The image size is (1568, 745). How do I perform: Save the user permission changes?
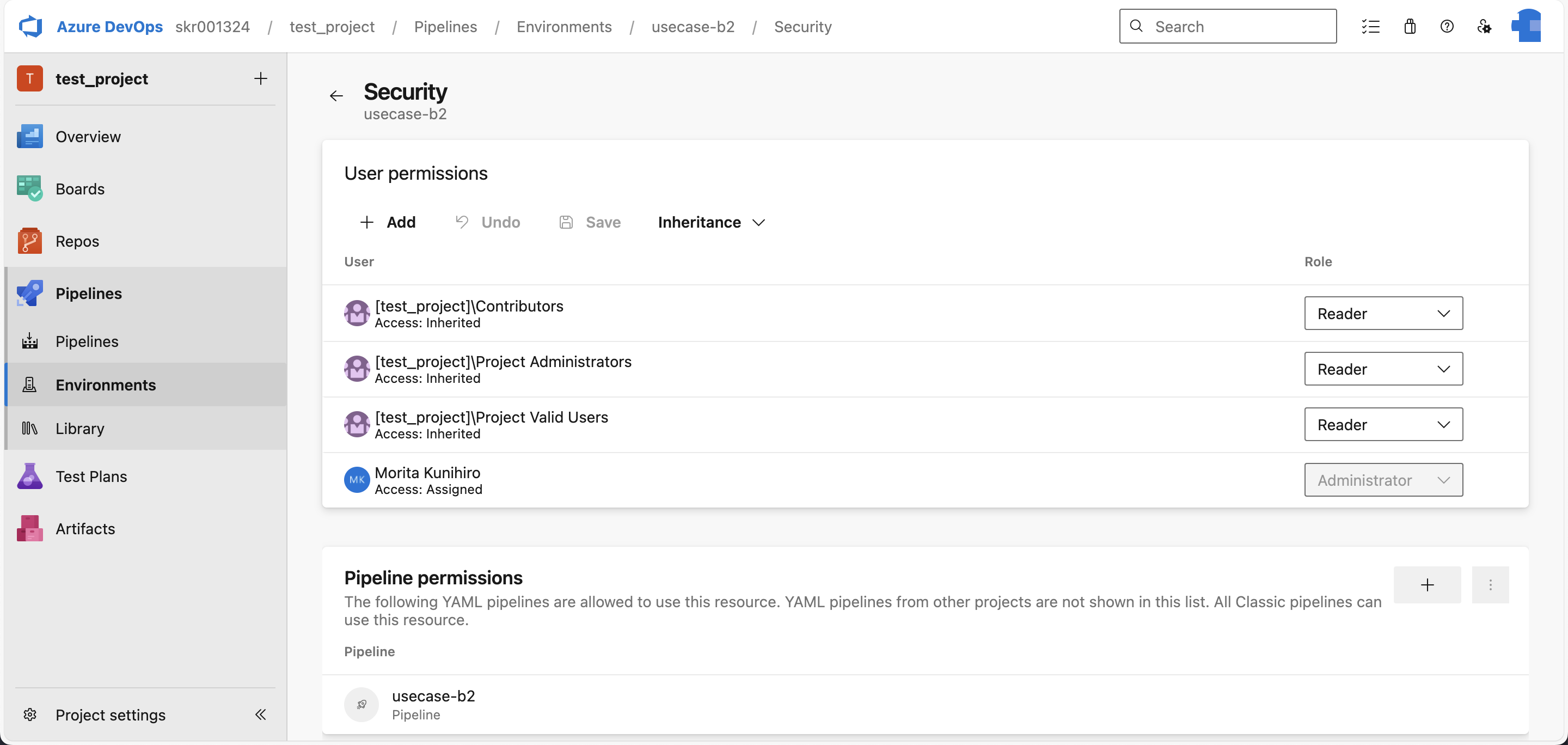(590, 222)
